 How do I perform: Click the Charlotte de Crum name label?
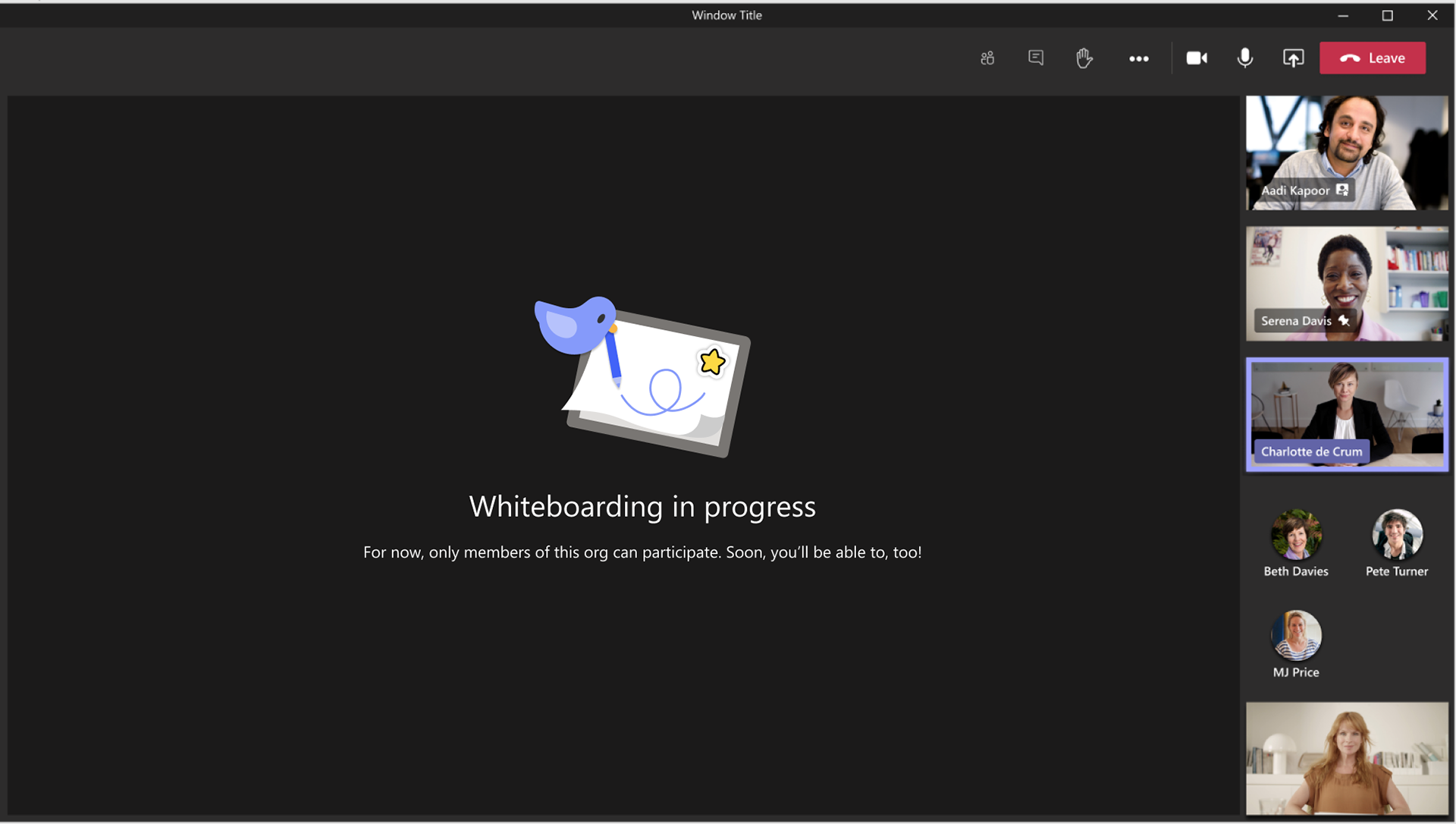pos(1311,451)
